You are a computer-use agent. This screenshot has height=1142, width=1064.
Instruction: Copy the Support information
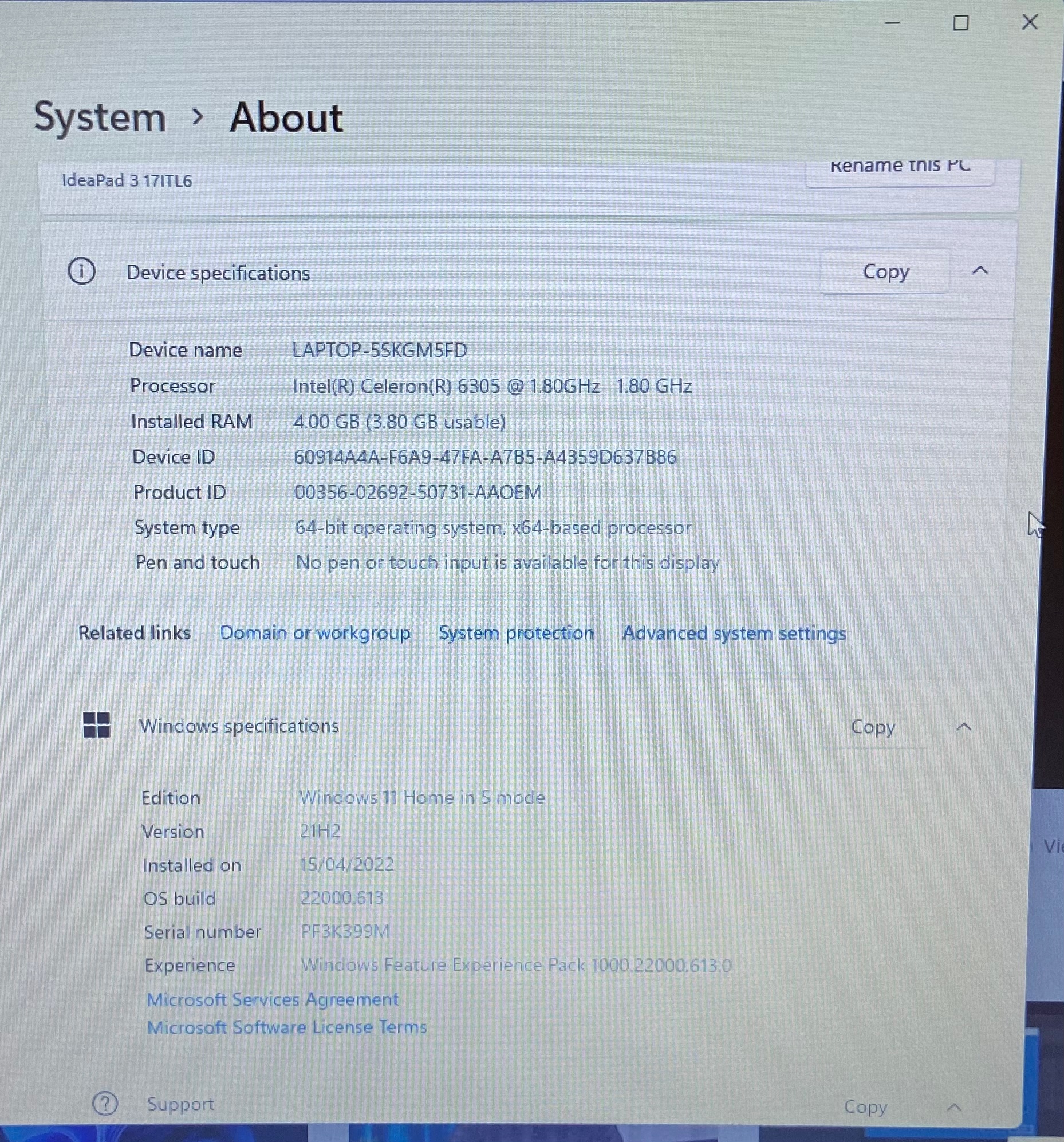click(x=865, y=1106)
